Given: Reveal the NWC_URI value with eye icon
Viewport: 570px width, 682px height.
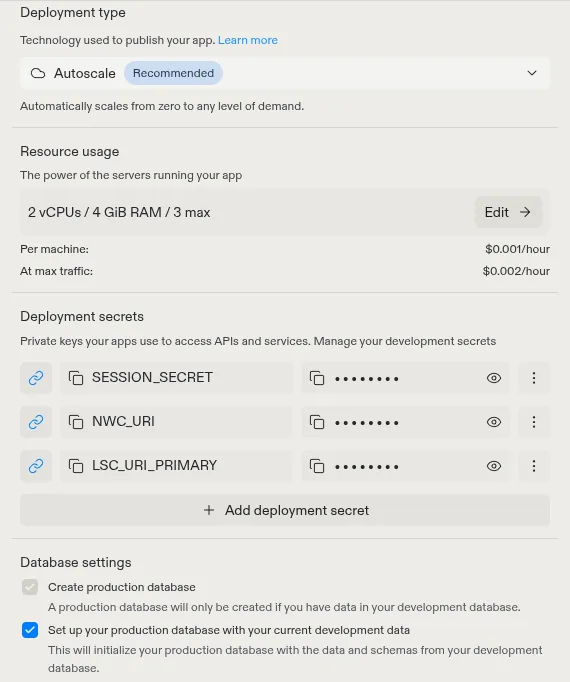Looking at the screenshot, I should click(494, 422).
